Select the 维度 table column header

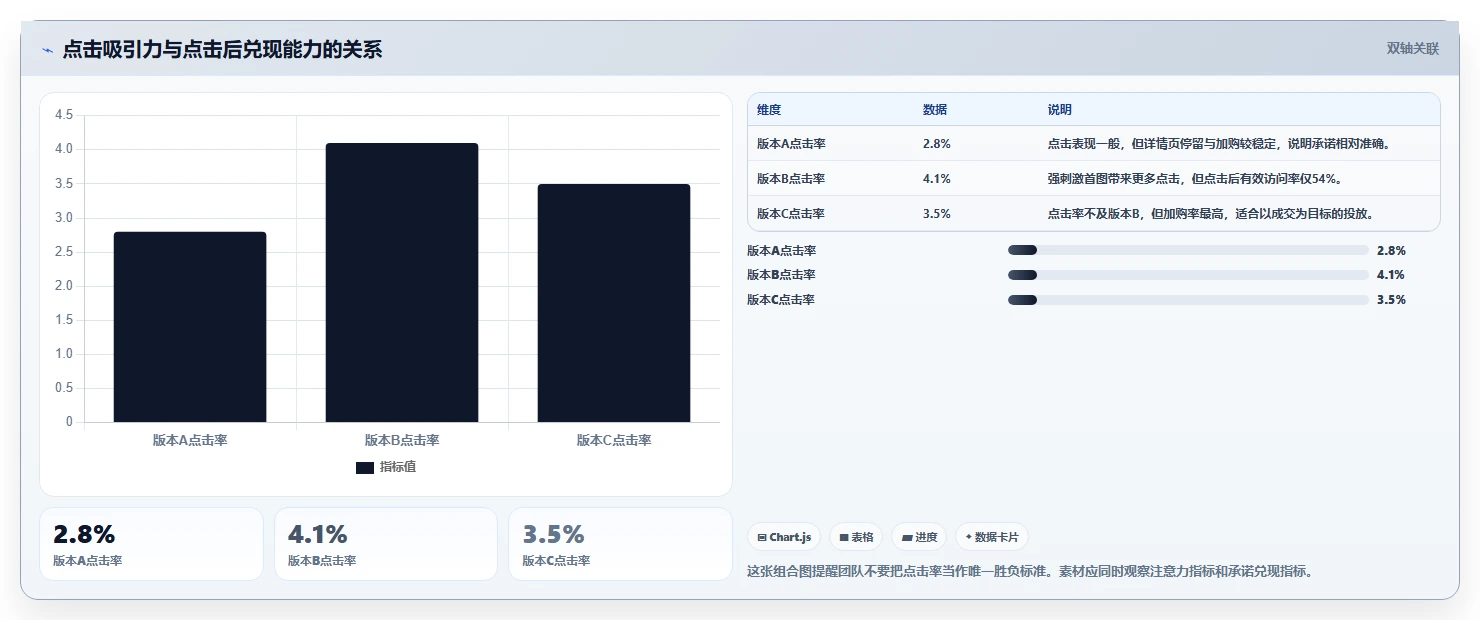[x=769, y=110]
